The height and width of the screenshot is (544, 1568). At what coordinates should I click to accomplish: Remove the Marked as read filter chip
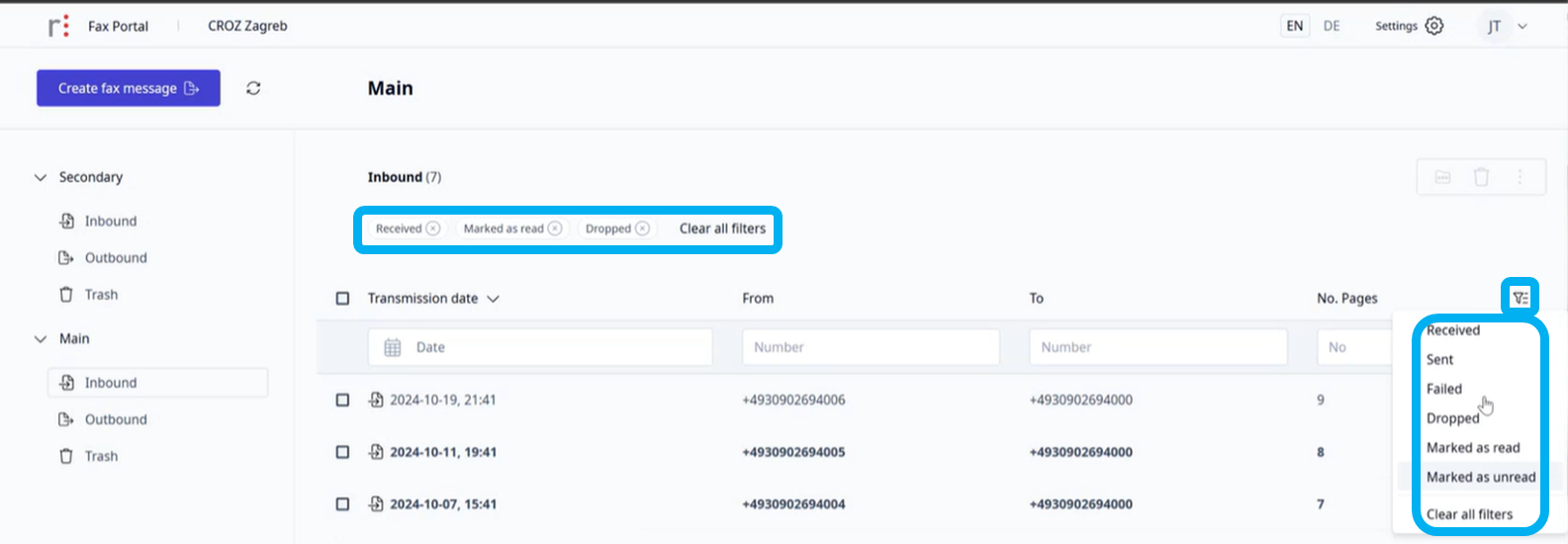pos(555,228)
